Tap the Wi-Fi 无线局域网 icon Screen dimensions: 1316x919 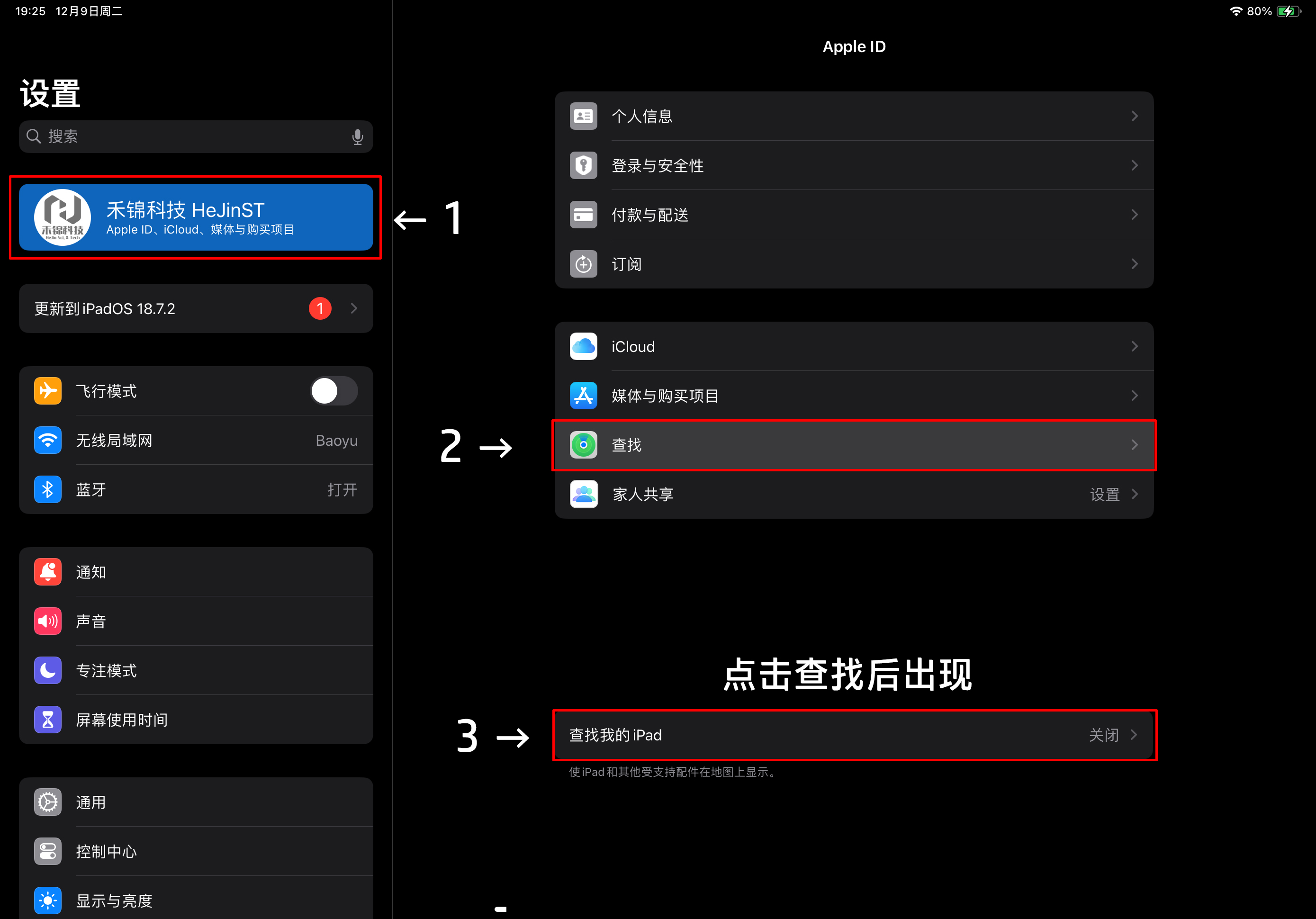coord(47,440)
